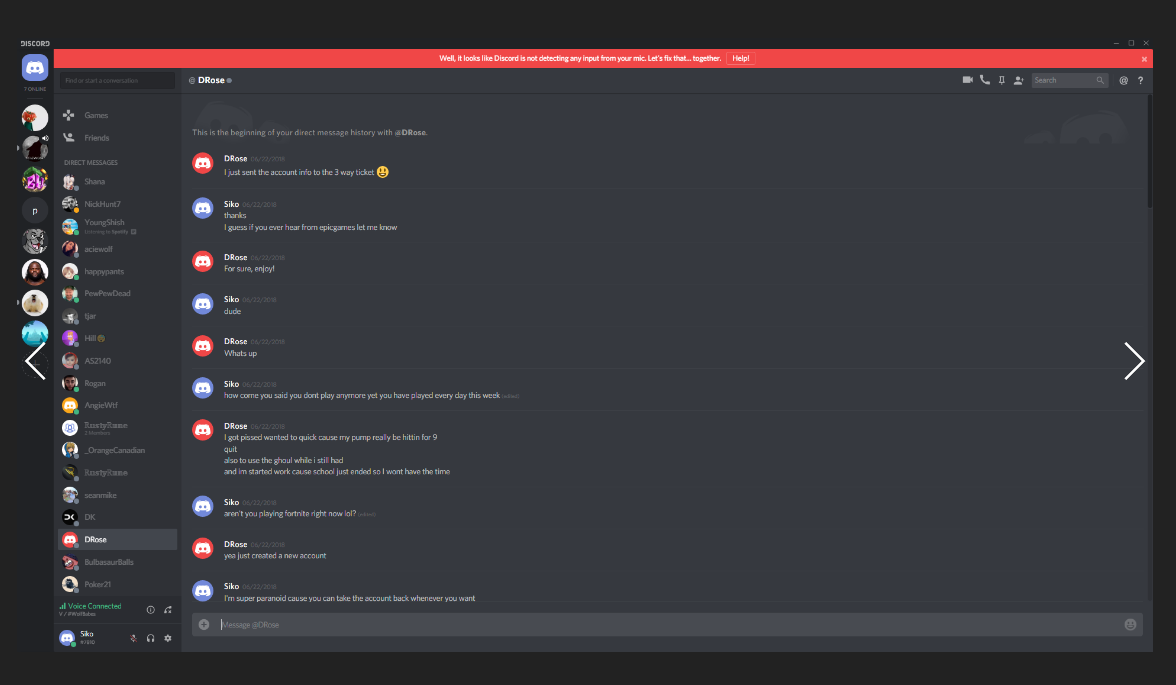Screen dimensions: 1176x685
Task: Open the emoji picker in message box
Action: 1130,624
